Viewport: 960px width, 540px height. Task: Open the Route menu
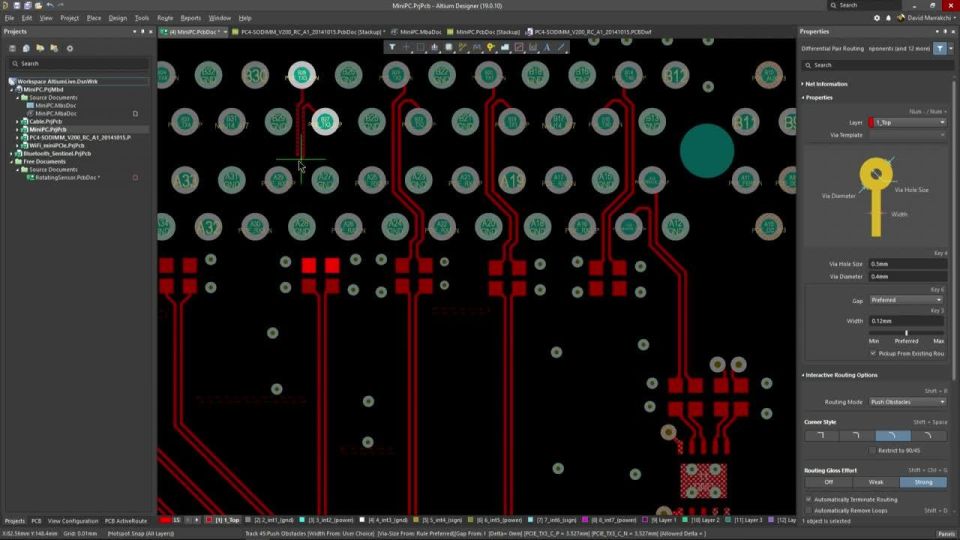tap(165, 18)
